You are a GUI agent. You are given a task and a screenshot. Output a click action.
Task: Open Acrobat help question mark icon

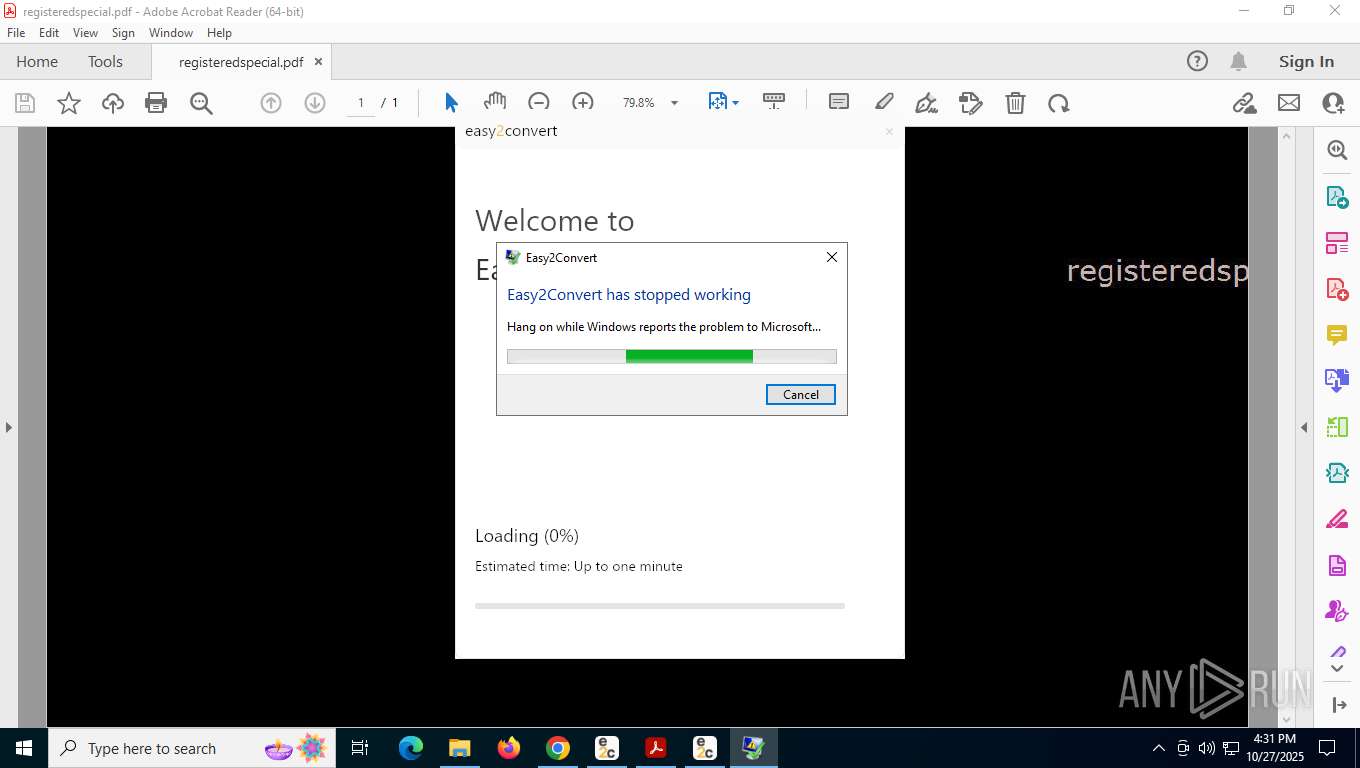pos(1197,61)
